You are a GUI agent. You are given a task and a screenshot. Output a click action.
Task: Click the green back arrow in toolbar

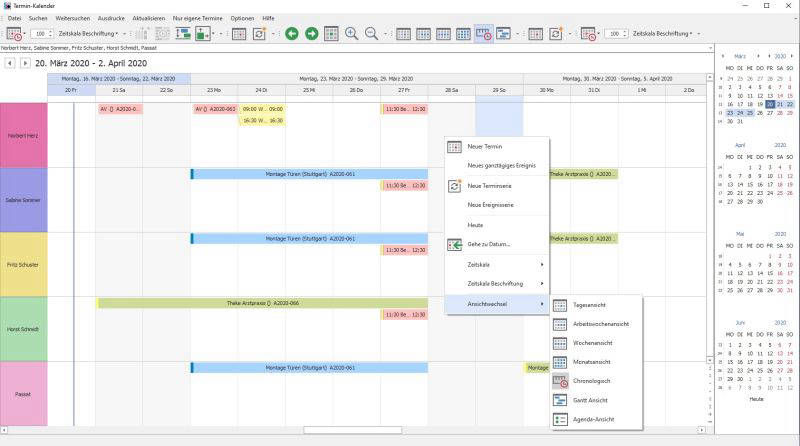point(291,34)
